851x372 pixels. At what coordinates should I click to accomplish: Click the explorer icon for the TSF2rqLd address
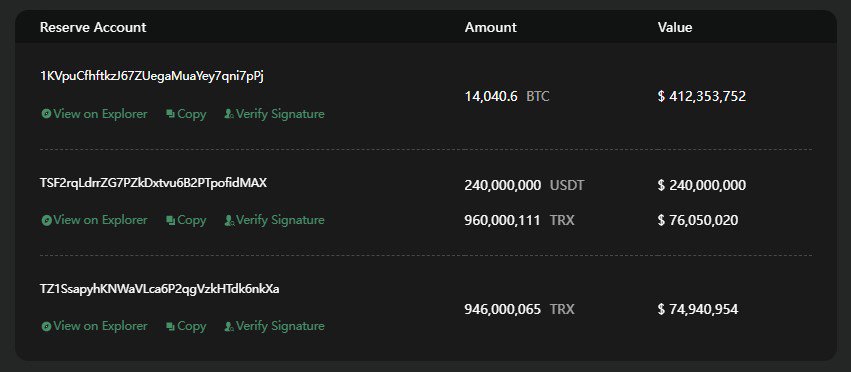[47, 220]
